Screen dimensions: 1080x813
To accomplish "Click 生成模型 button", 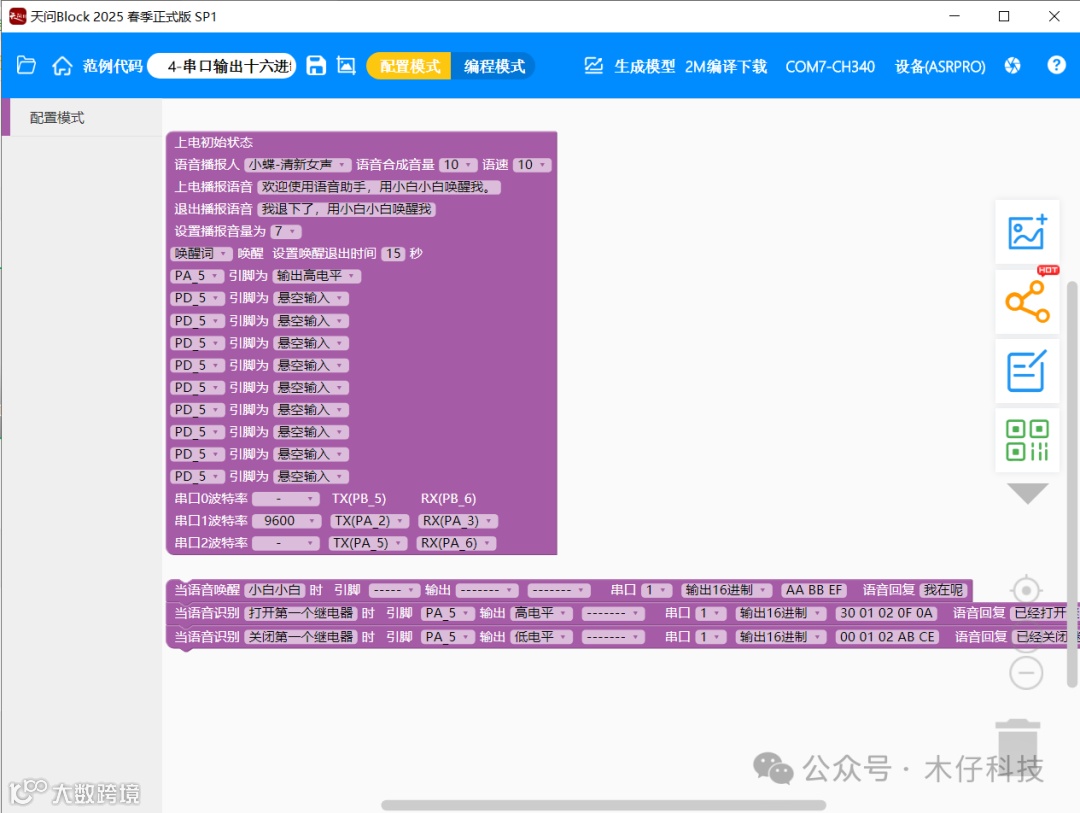I will (644, 66).
